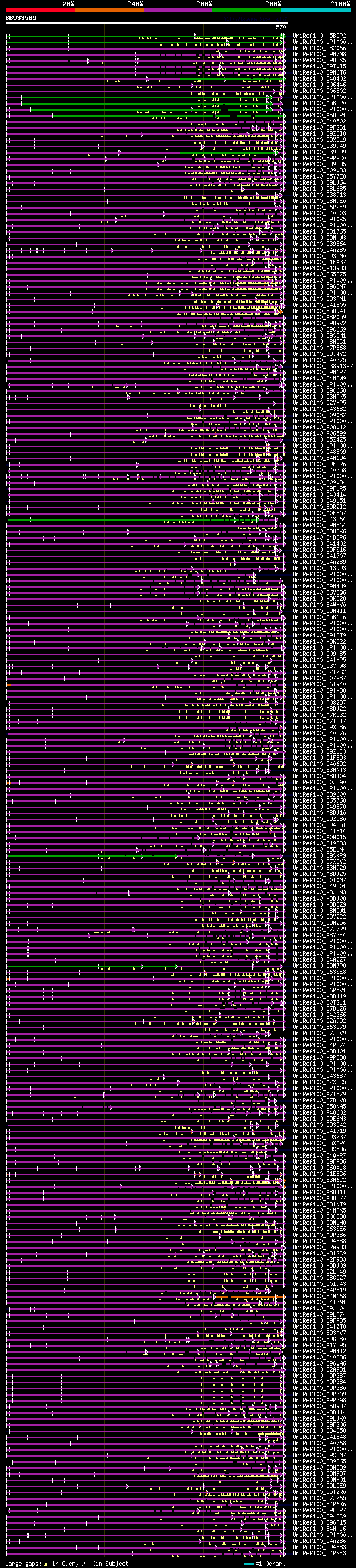Click hit label UniRef100_B4H1U4
This screenshot has width=356, height=1568.
click(319, 458)
